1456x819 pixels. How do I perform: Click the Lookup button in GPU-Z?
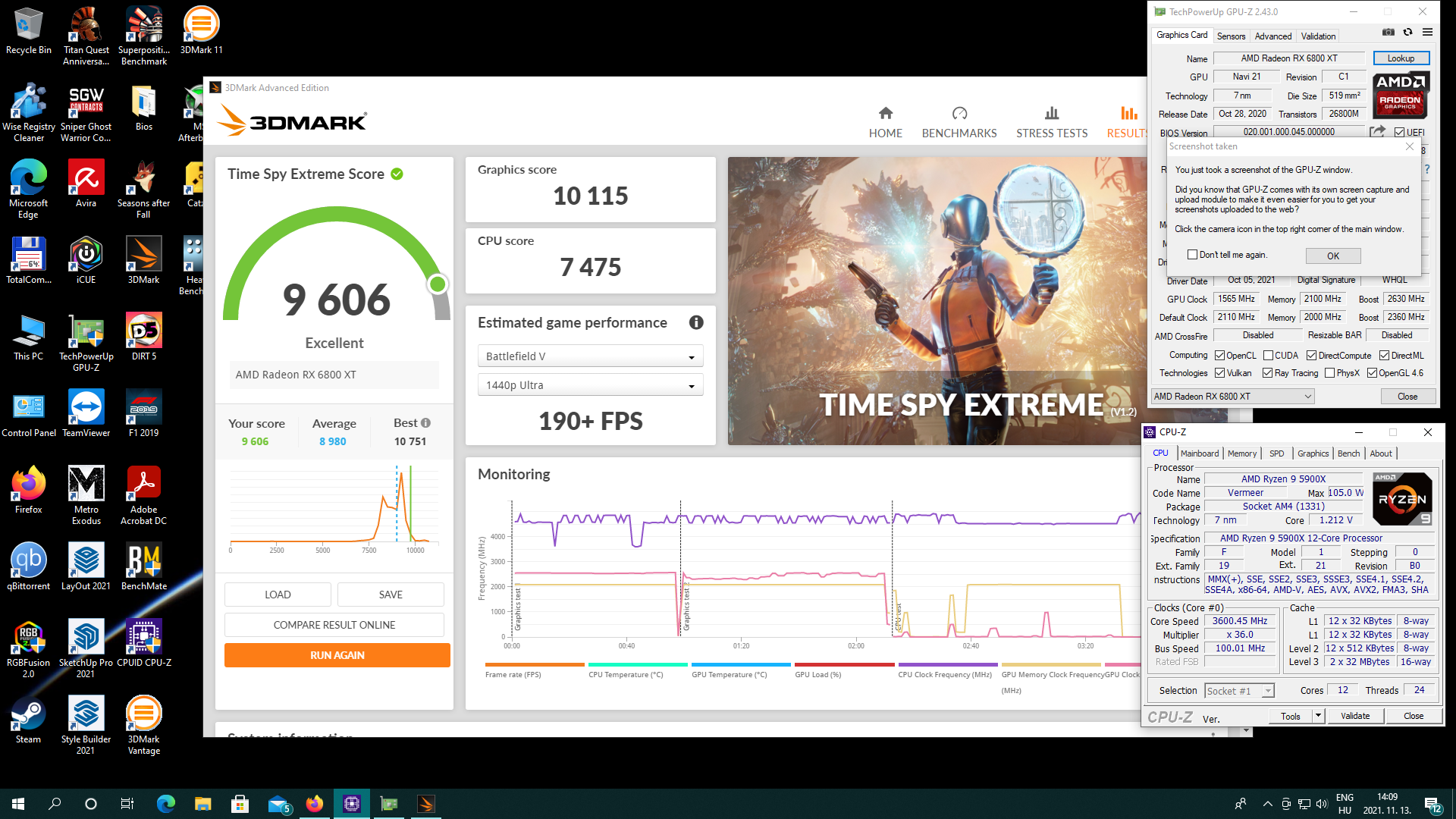coord(1401,58)
